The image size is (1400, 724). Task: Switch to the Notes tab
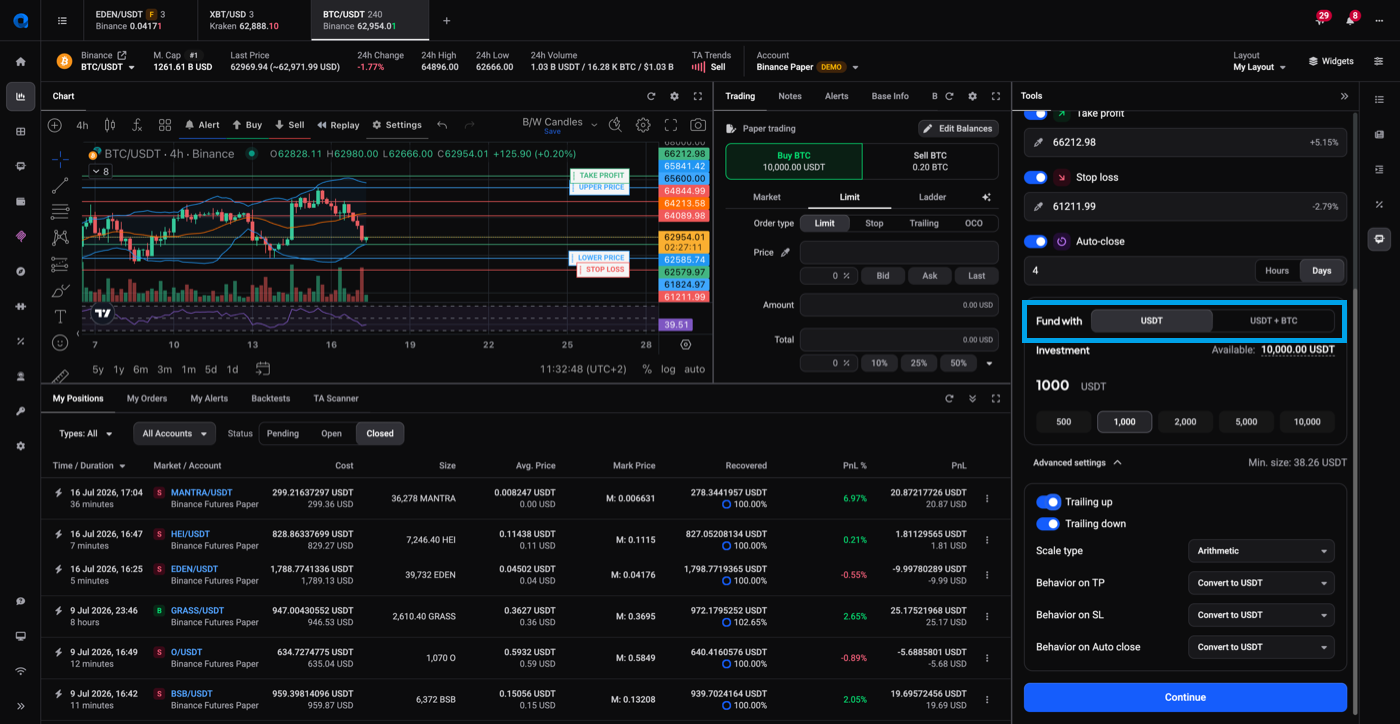790,96
